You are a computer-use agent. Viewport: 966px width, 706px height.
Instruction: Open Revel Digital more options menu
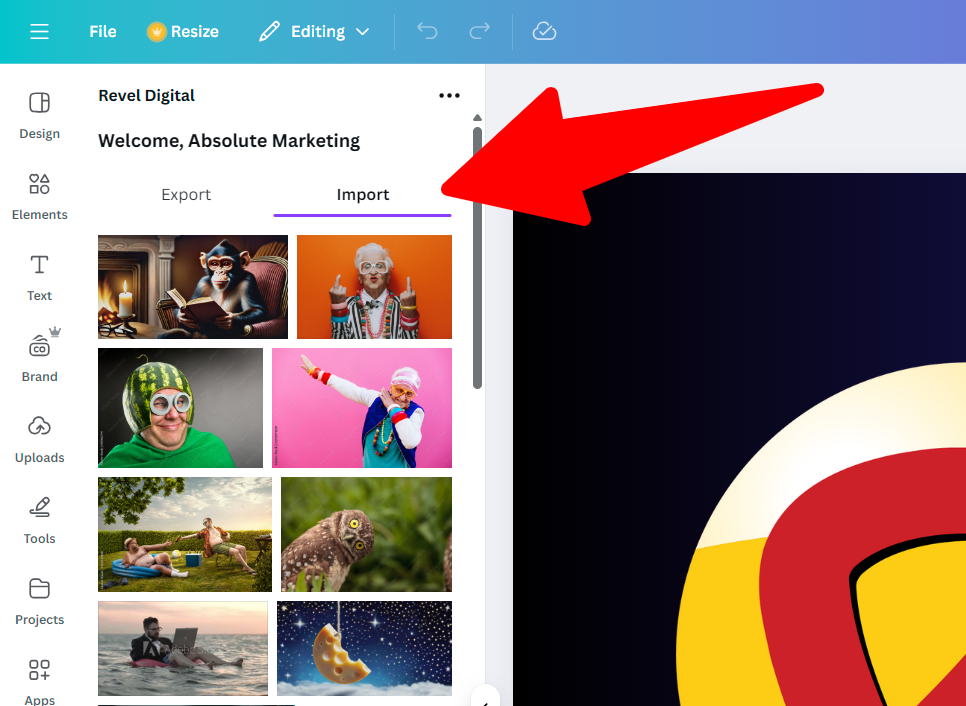click(x=449, y=95)
